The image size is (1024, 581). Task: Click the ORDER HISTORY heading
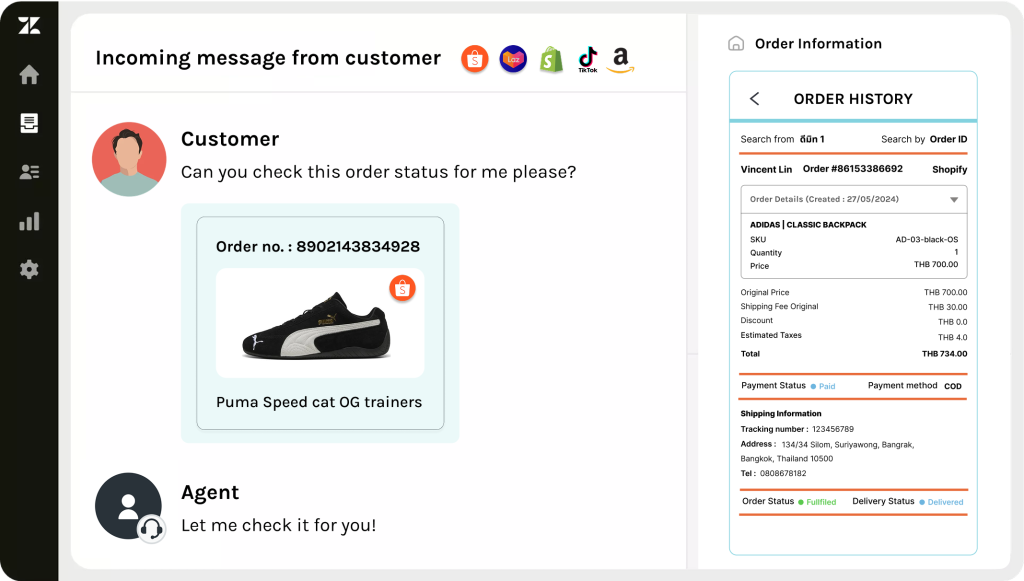point(853,99)
